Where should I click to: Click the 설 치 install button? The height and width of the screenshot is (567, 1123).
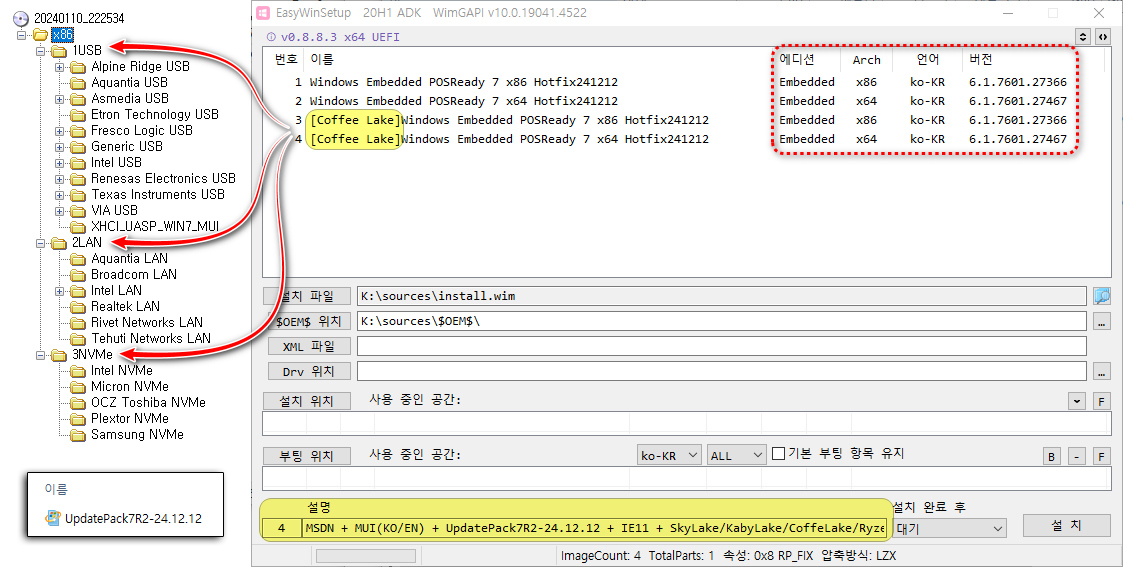point(1066,525)
